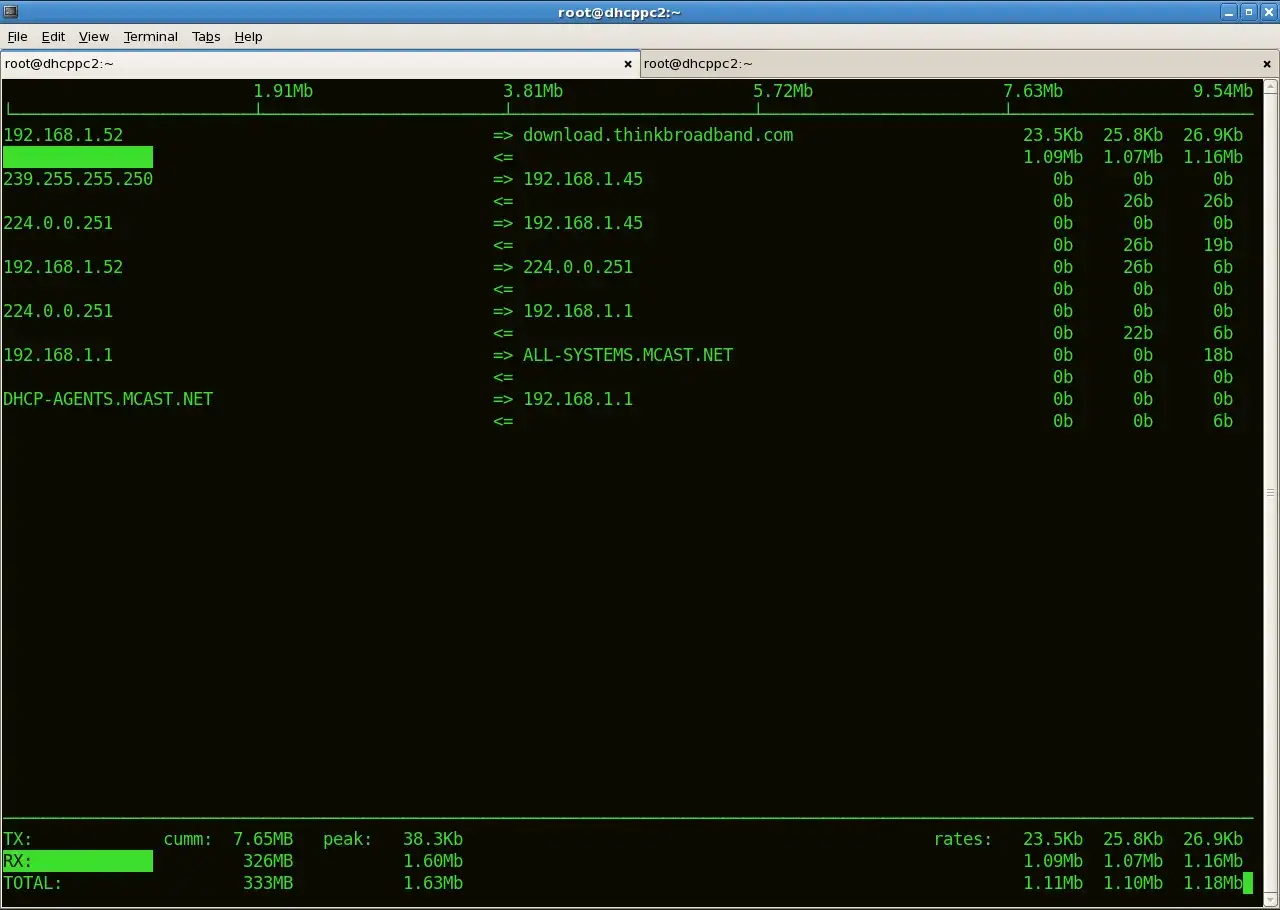Click the green RX bandwidth bar at bottom
The width and height of the screenshot is (1280, 910).
(78, 861)
